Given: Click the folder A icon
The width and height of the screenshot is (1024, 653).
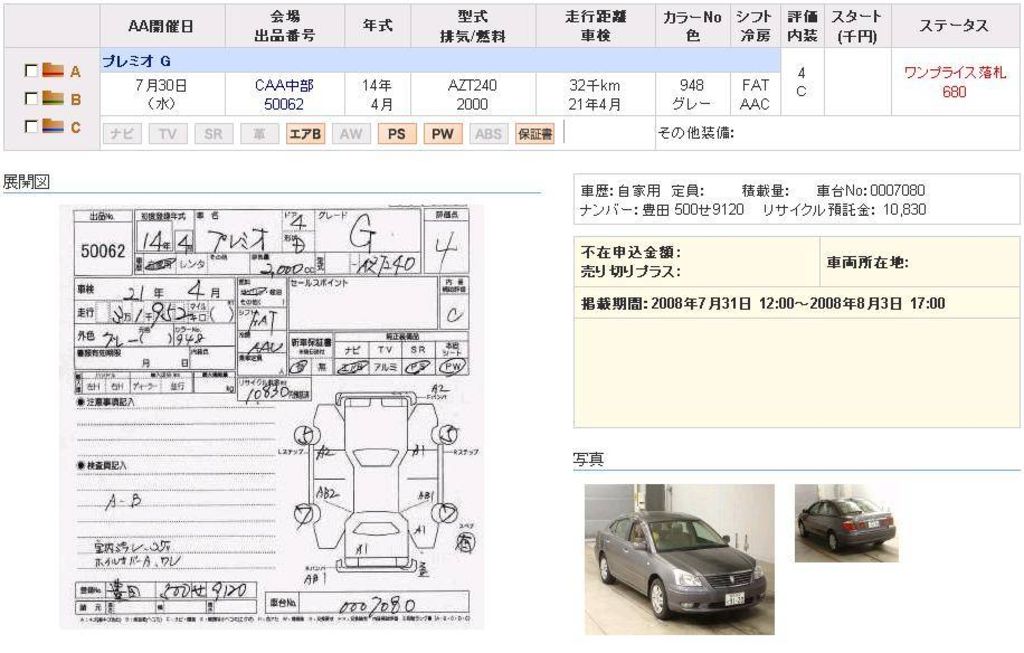Looking at the screenshot, I should (53, 72).
